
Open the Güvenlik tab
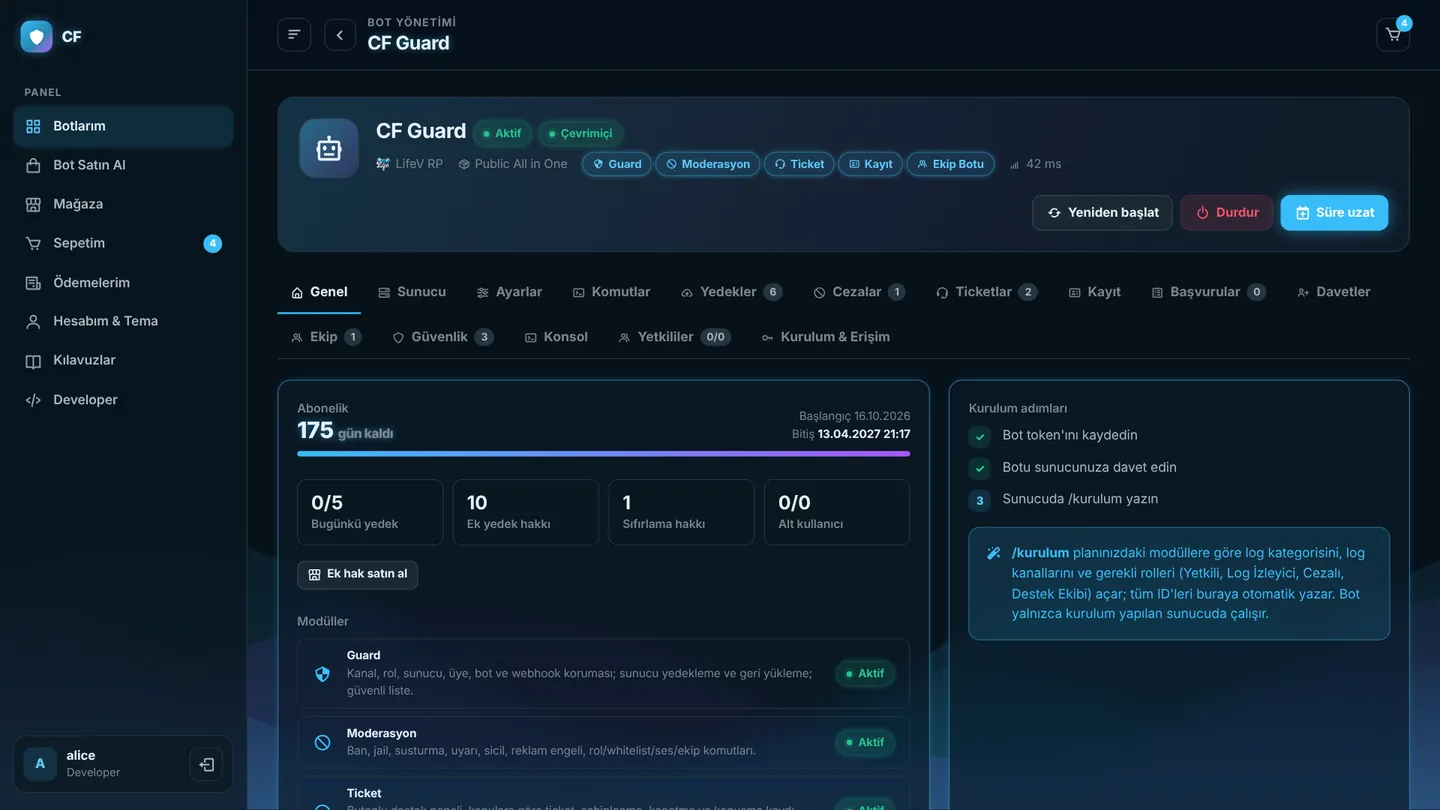click(x=442, y=337)
